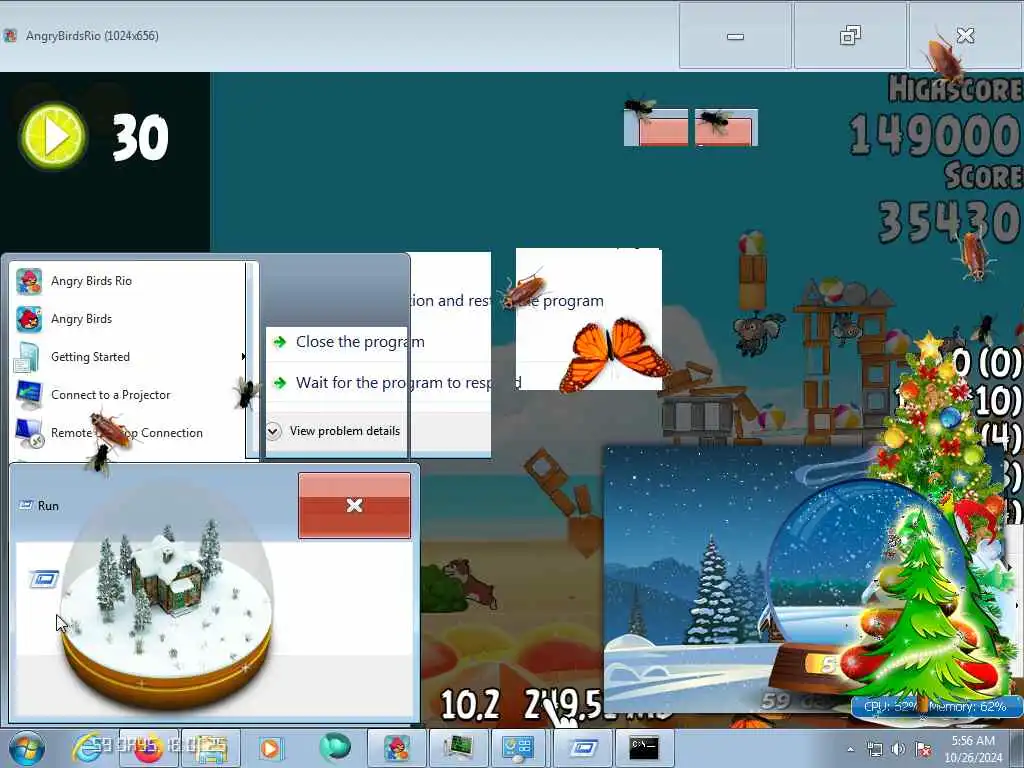
Task: Open Windows Media Player from taskbar
Action: pos(270,748)
